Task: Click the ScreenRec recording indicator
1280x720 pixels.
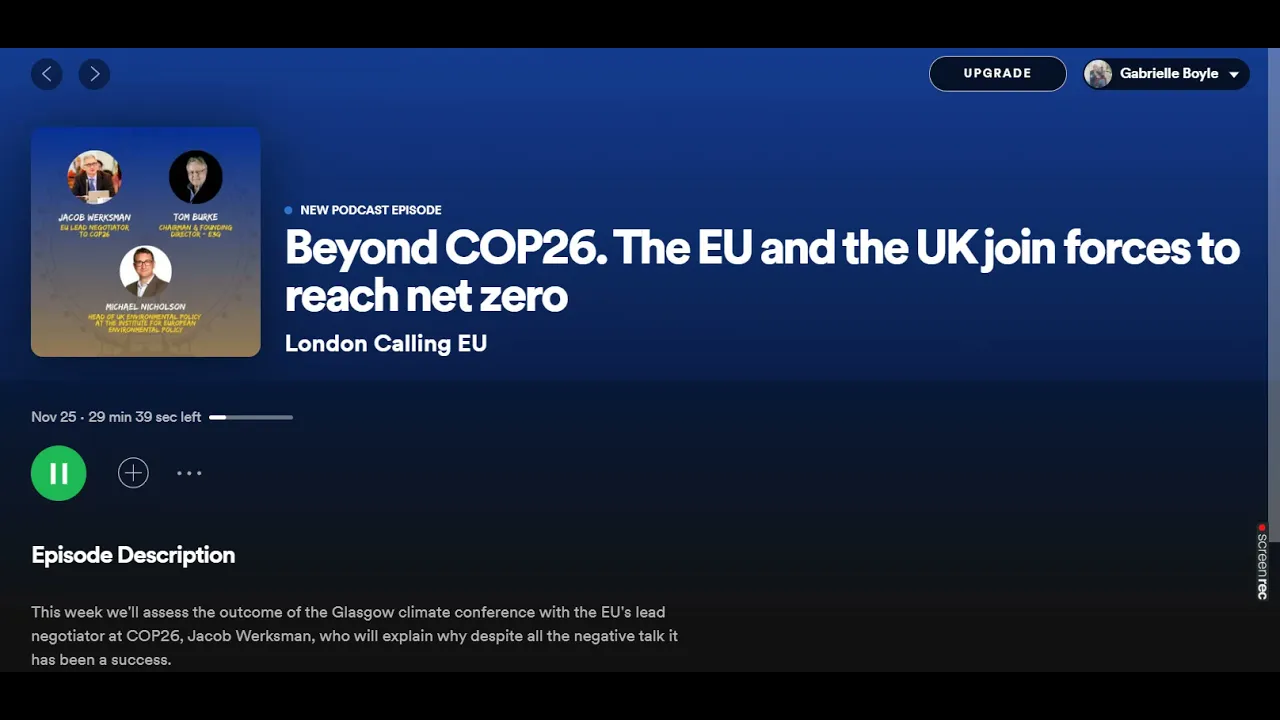Action: 1262,561
